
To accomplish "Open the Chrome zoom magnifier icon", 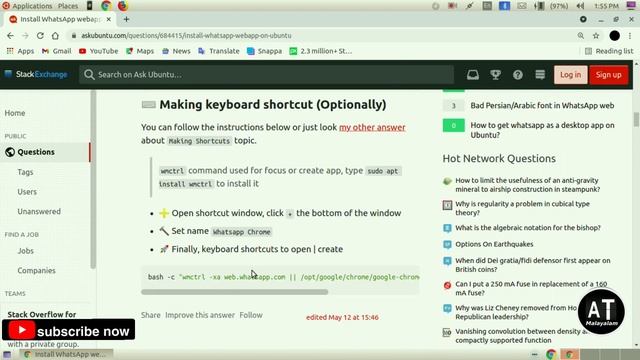I will pyautogui.click(x=580, y=36).
